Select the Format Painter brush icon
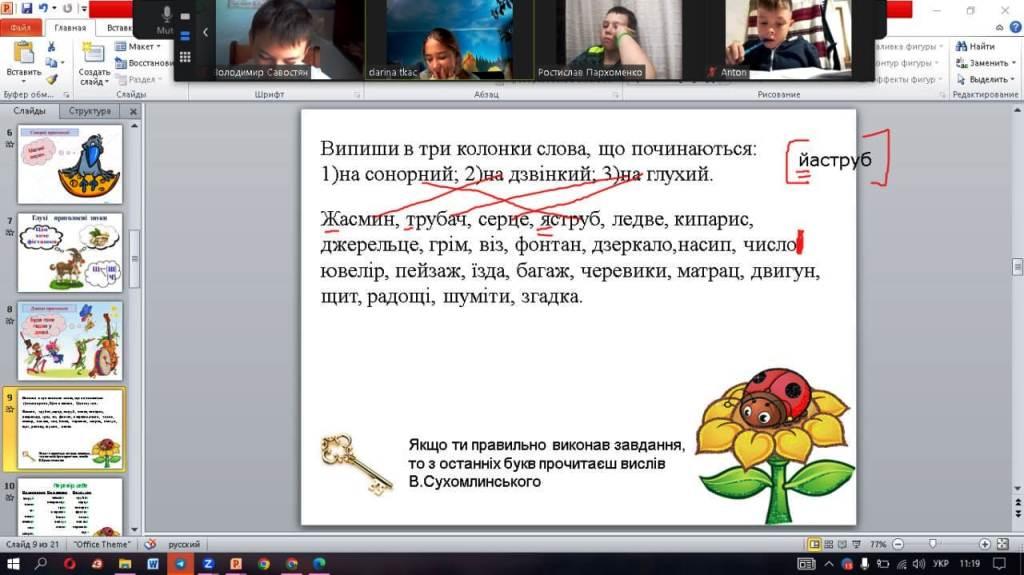The height and width of the screenshot is (575, 1024). pos(51,79)
